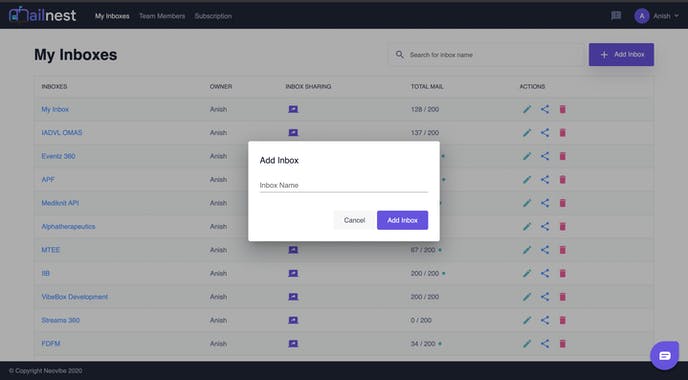The width and height of the screenshot is (688, 380).
Task: Delete the IADVL OMAS inbox
Action: click(x=563, y=133)
